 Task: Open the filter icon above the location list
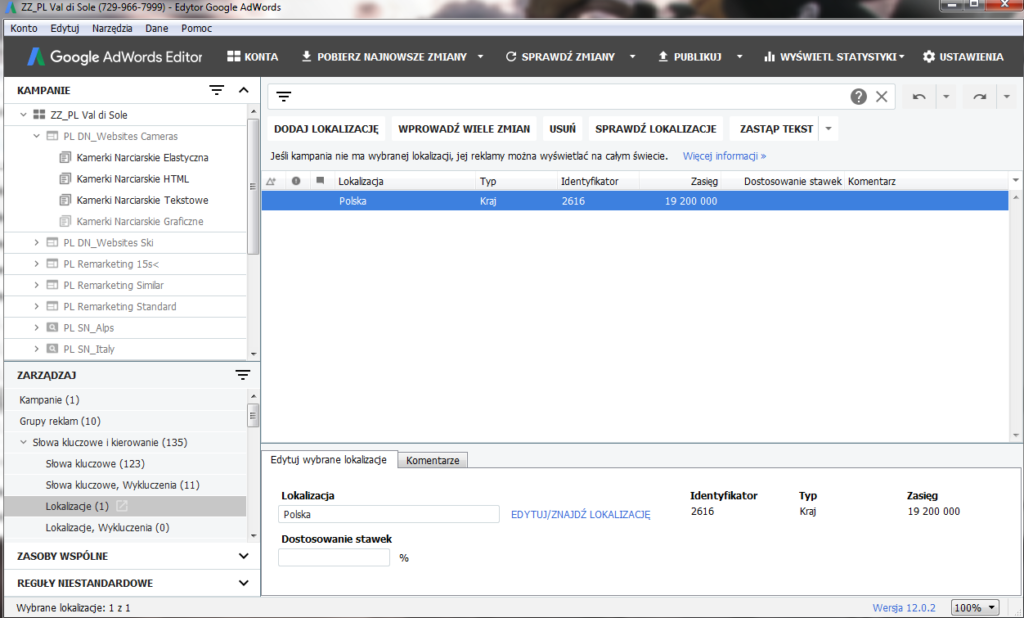283,95
